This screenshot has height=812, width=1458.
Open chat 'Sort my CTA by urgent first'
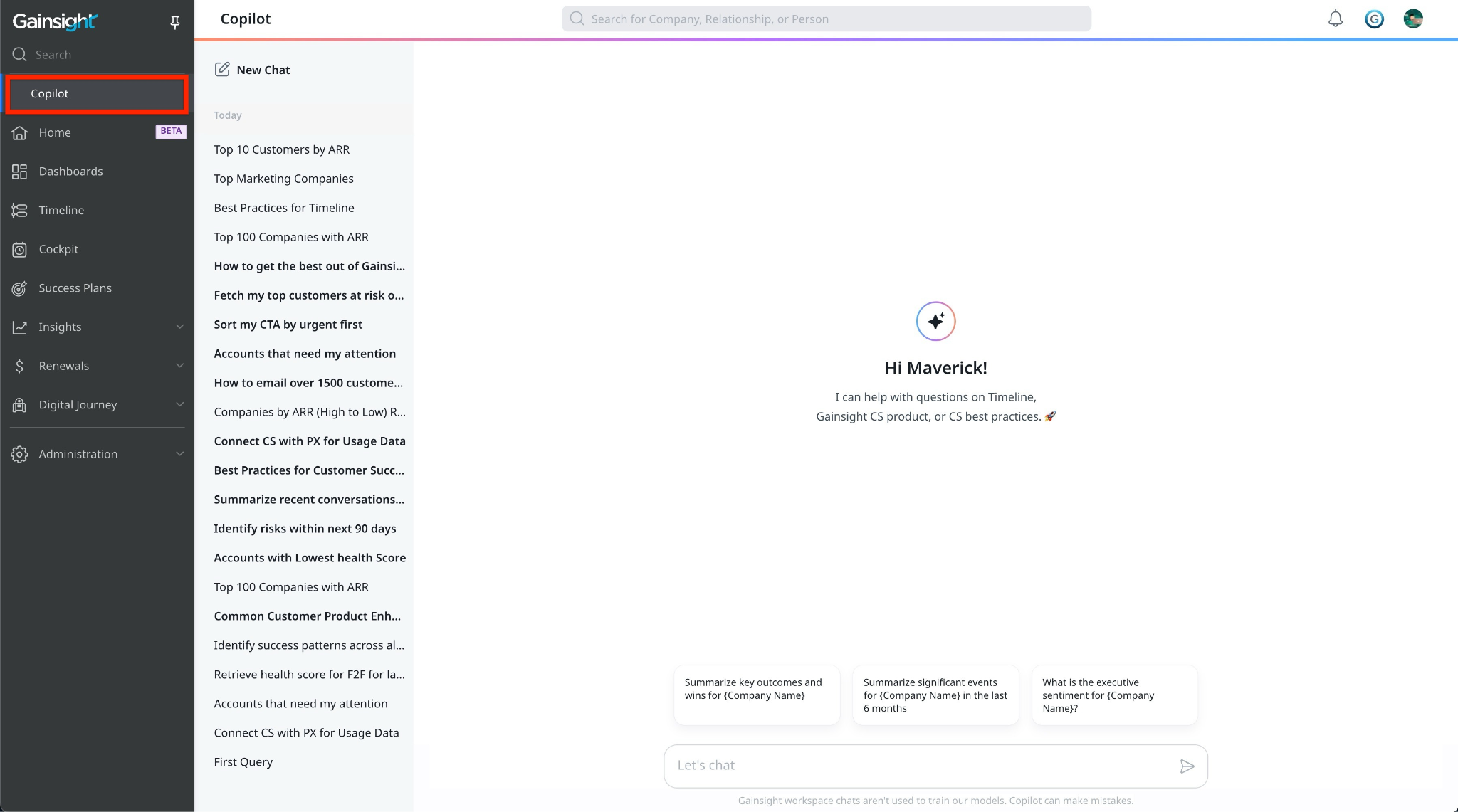pos(288,325)
